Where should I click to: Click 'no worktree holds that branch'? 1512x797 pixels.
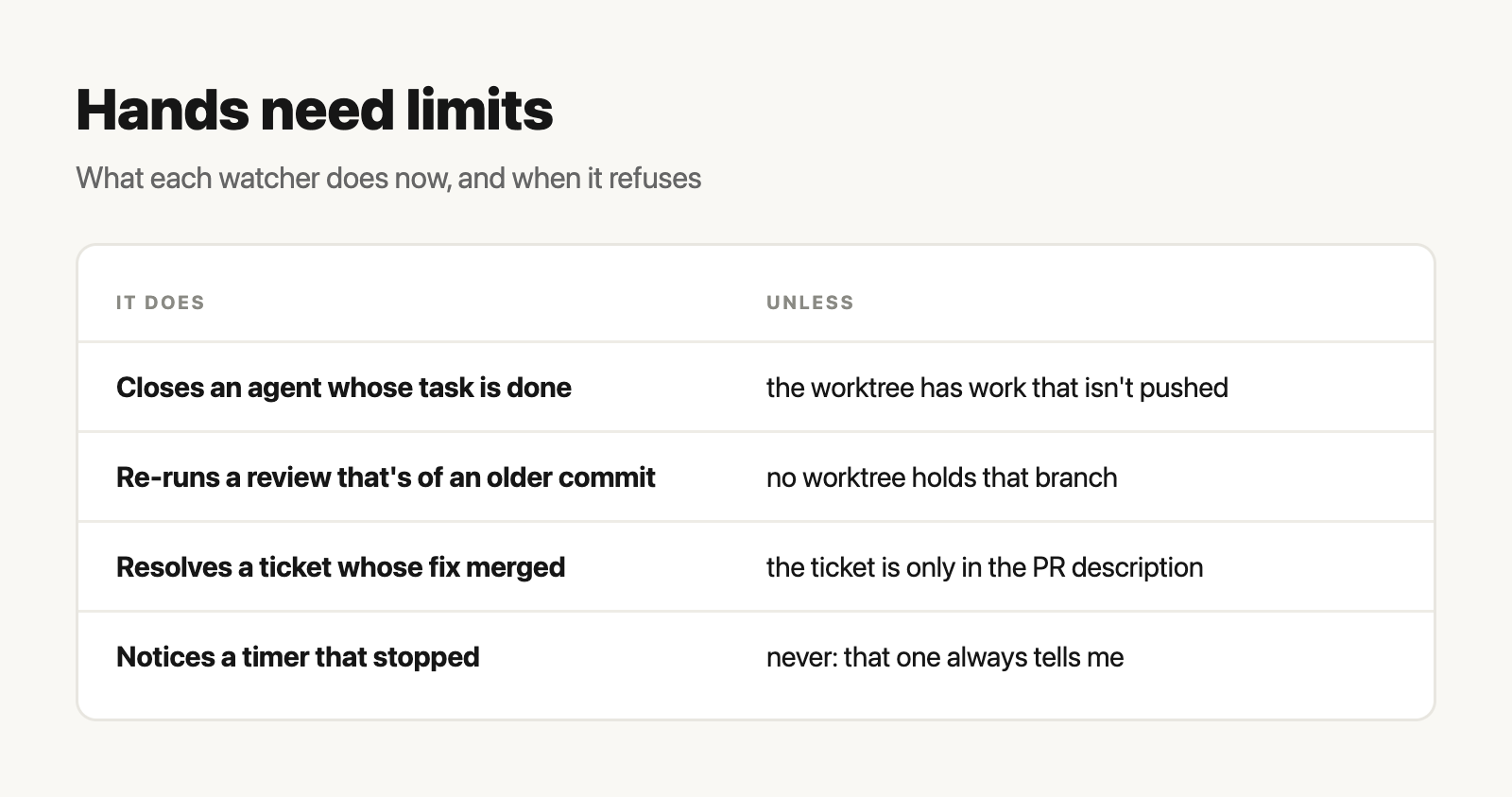click(x=941, y=477)
